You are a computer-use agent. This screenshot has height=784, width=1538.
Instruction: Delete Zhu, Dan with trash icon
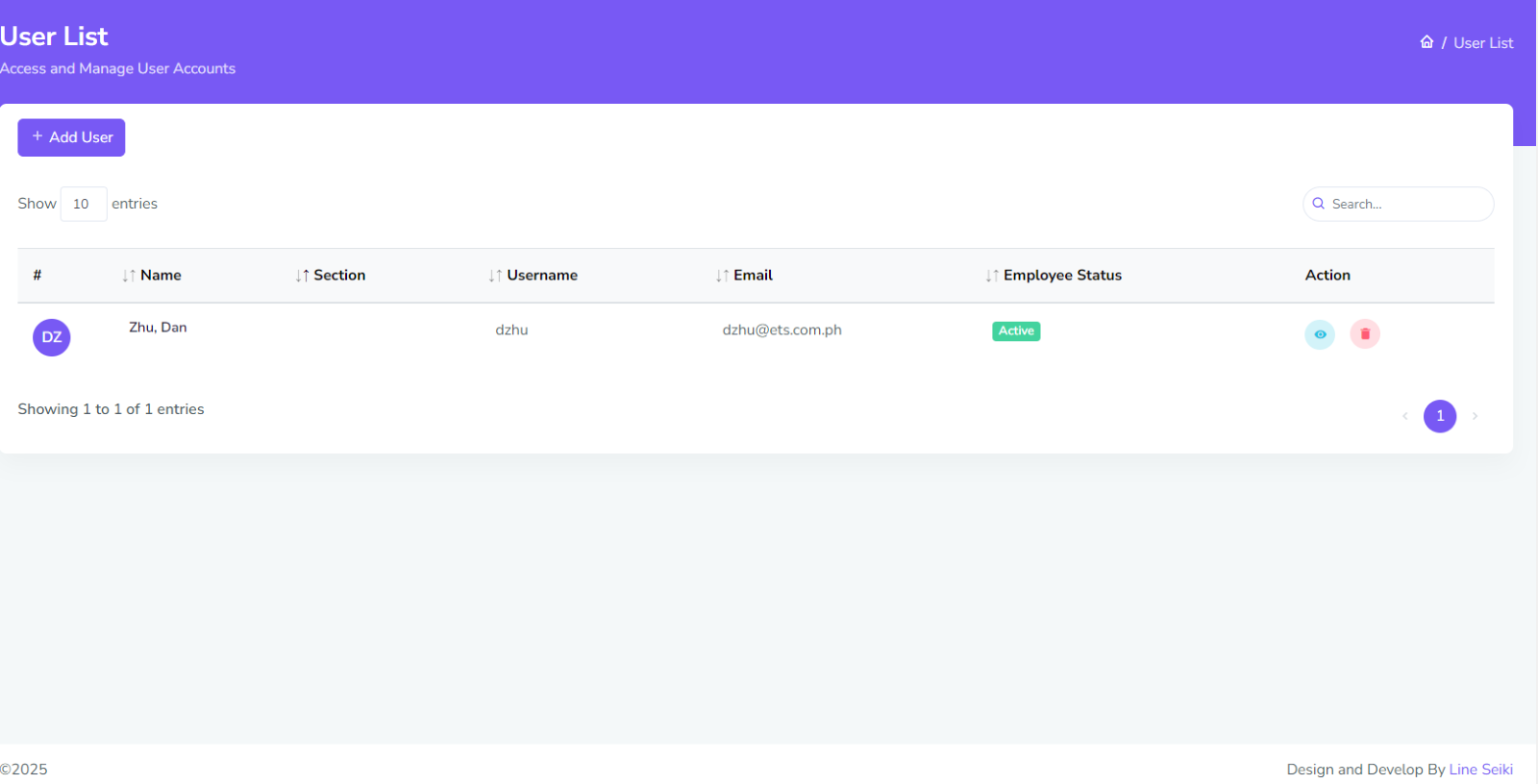pyautogui.click(x=1365, y=334)
